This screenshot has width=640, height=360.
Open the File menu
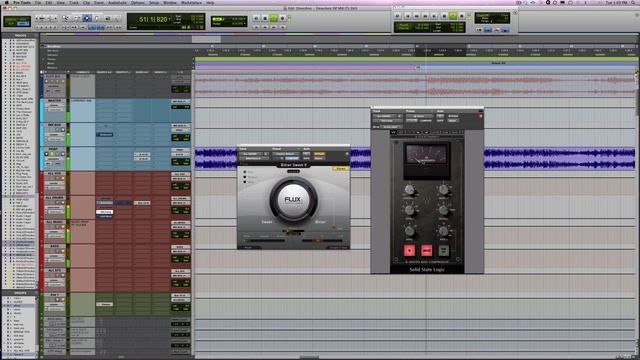(x=38, y=2)
